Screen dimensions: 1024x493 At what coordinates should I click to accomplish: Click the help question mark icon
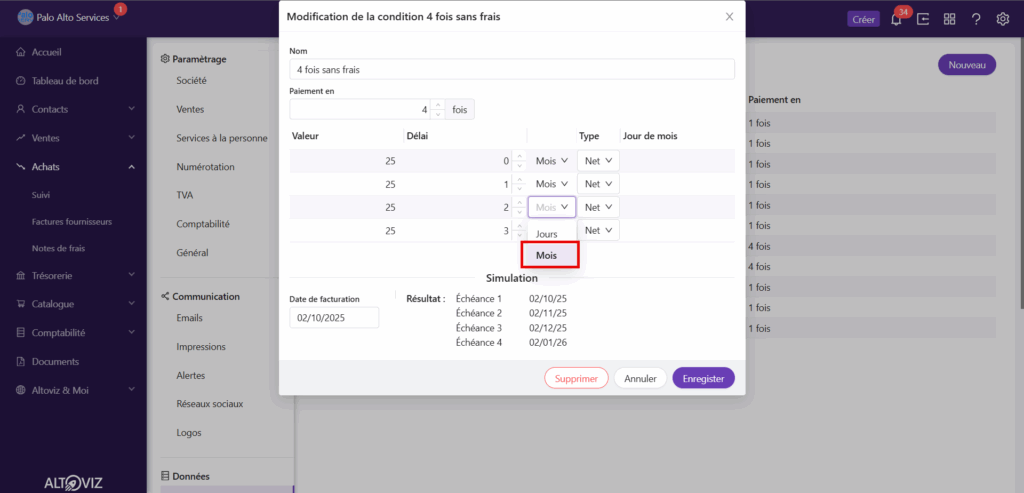976,19
